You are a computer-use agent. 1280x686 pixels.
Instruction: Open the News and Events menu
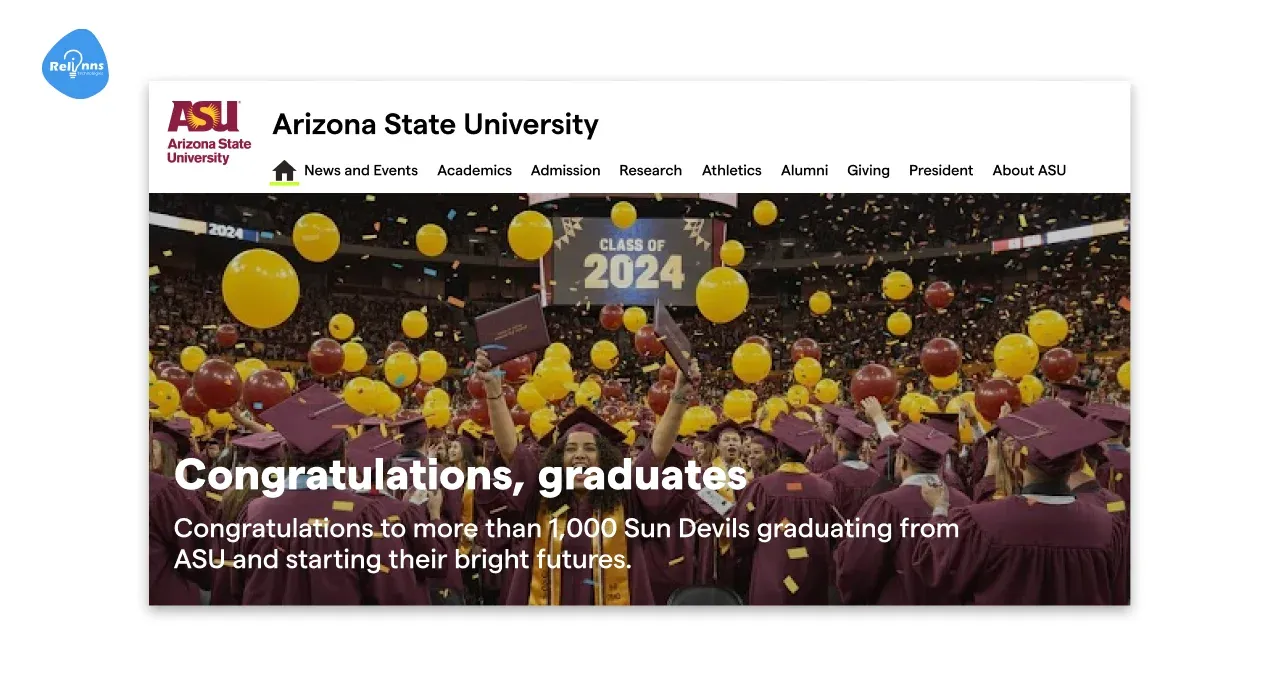[x=361, y=170]
